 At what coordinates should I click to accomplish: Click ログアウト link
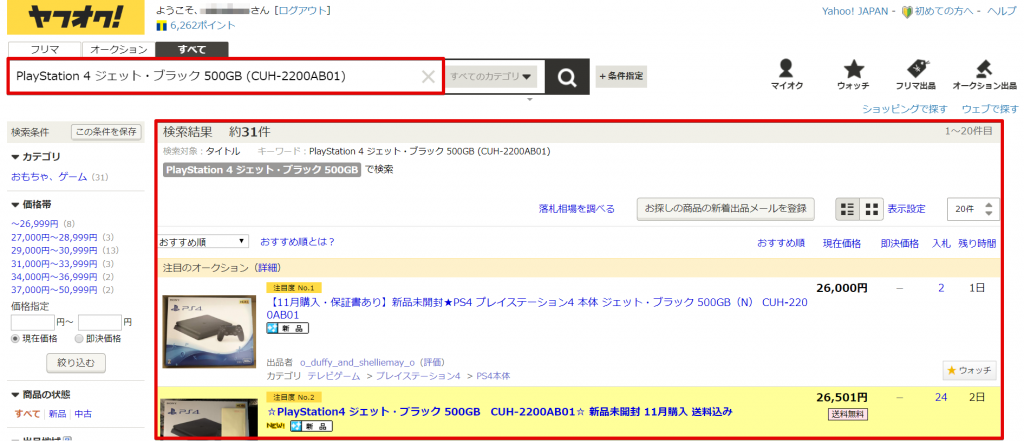[x=302, y=10]
